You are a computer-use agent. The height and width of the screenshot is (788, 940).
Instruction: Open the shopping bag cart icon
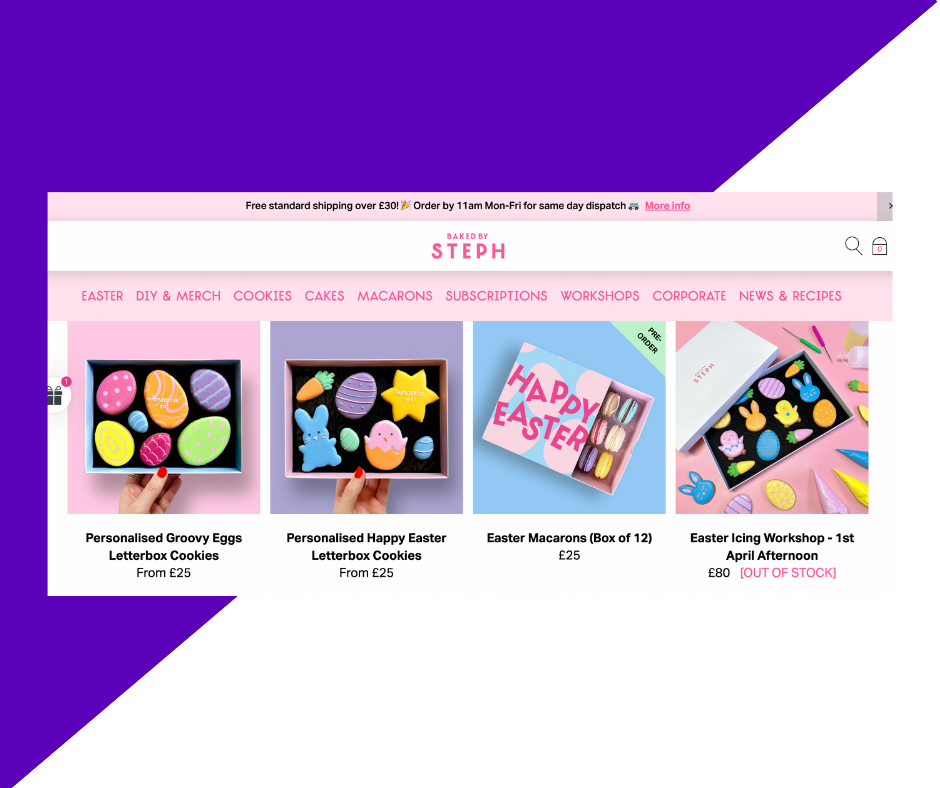pos(879,246)
